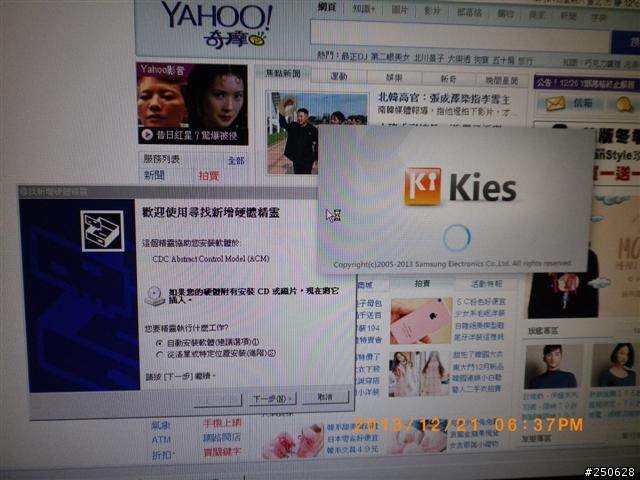Click the play icon beside 昔日紅星
Image resolution: width=640 pixels, height=480 pixels.
tap(147, 134)
